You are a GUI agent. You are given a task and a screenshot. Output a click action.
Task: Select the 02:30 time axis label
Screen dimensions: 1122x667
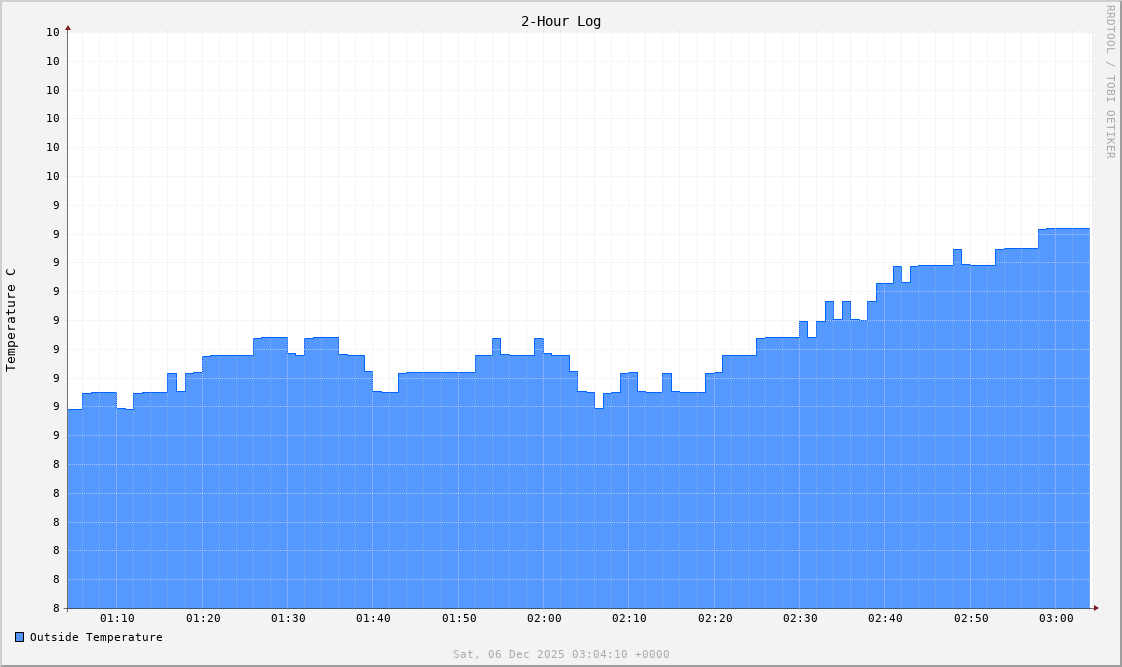pos(799,620)
